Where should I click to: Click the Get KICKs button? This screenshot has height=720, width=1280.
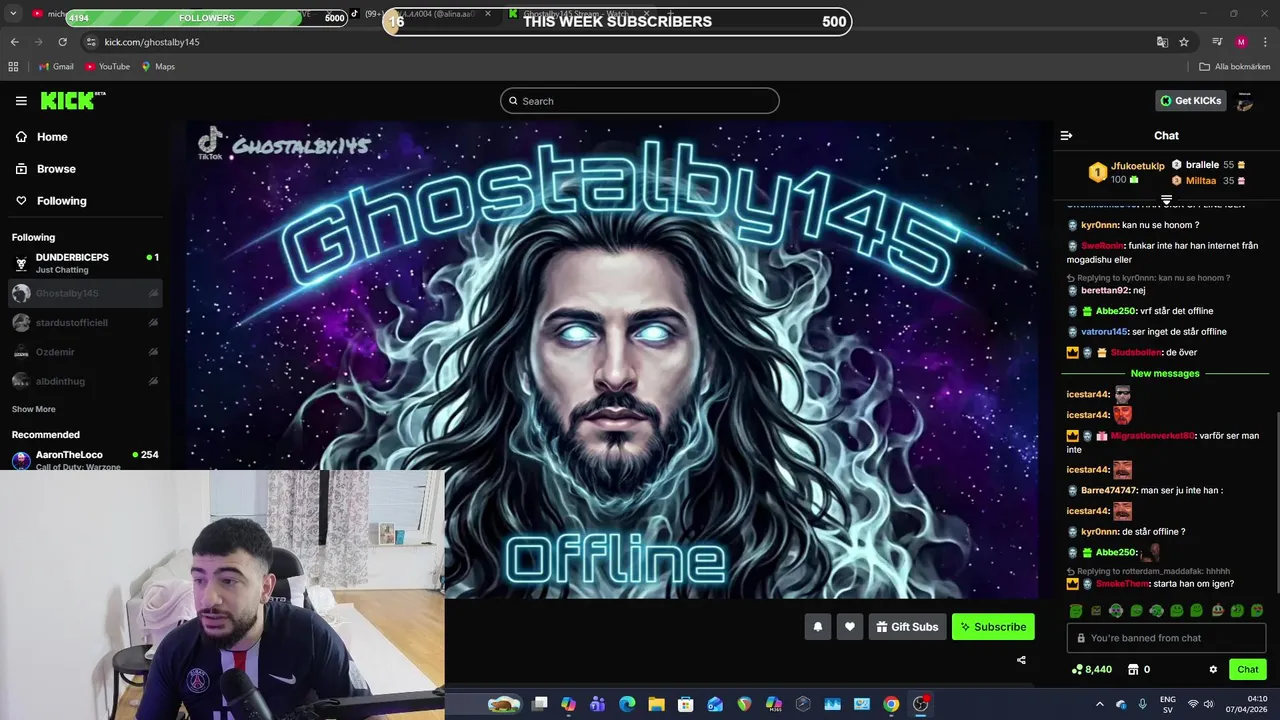(1190, 101)
